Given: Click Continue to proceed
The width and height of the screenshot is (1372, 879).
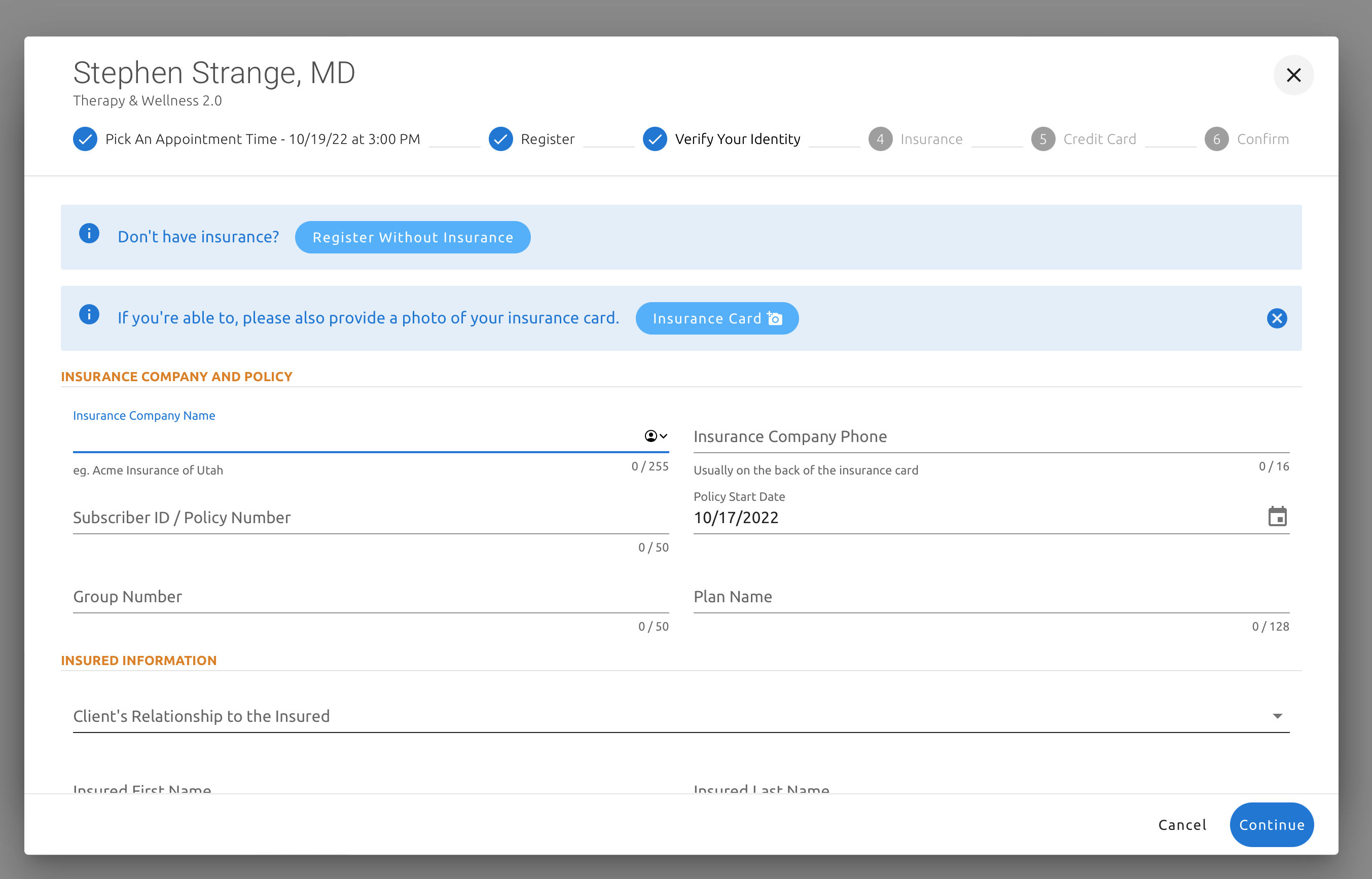Looking at the screenshot, I should (1271, 824).
